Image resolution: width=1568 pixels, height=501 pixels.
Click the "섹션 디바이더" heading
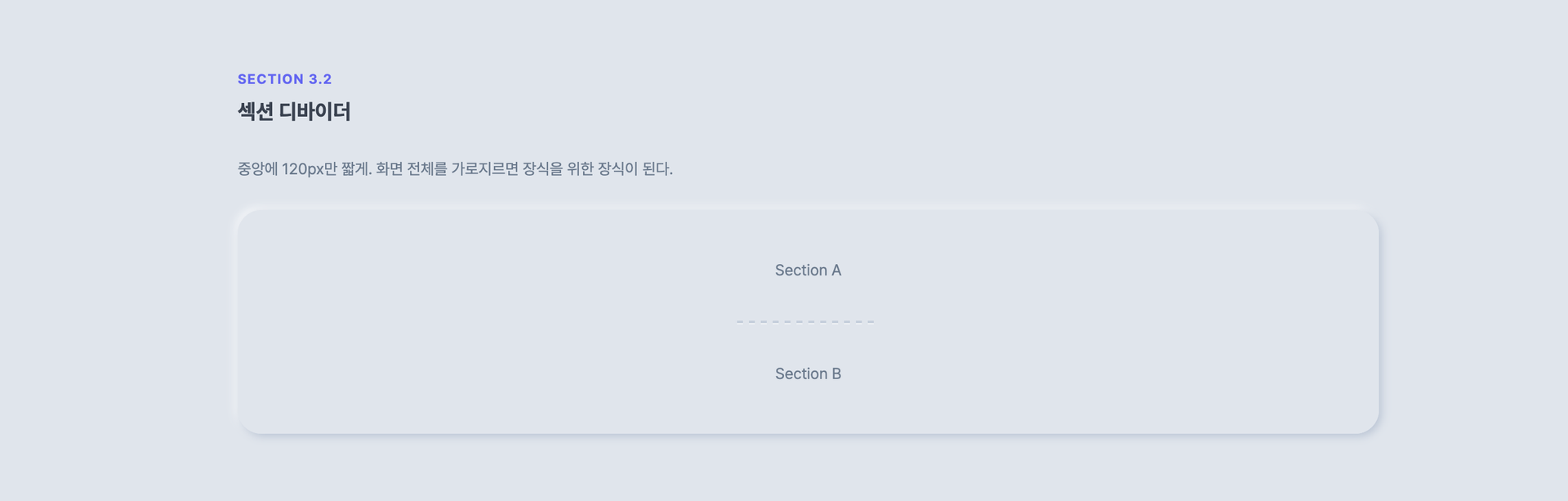click(x=294, y=111)
